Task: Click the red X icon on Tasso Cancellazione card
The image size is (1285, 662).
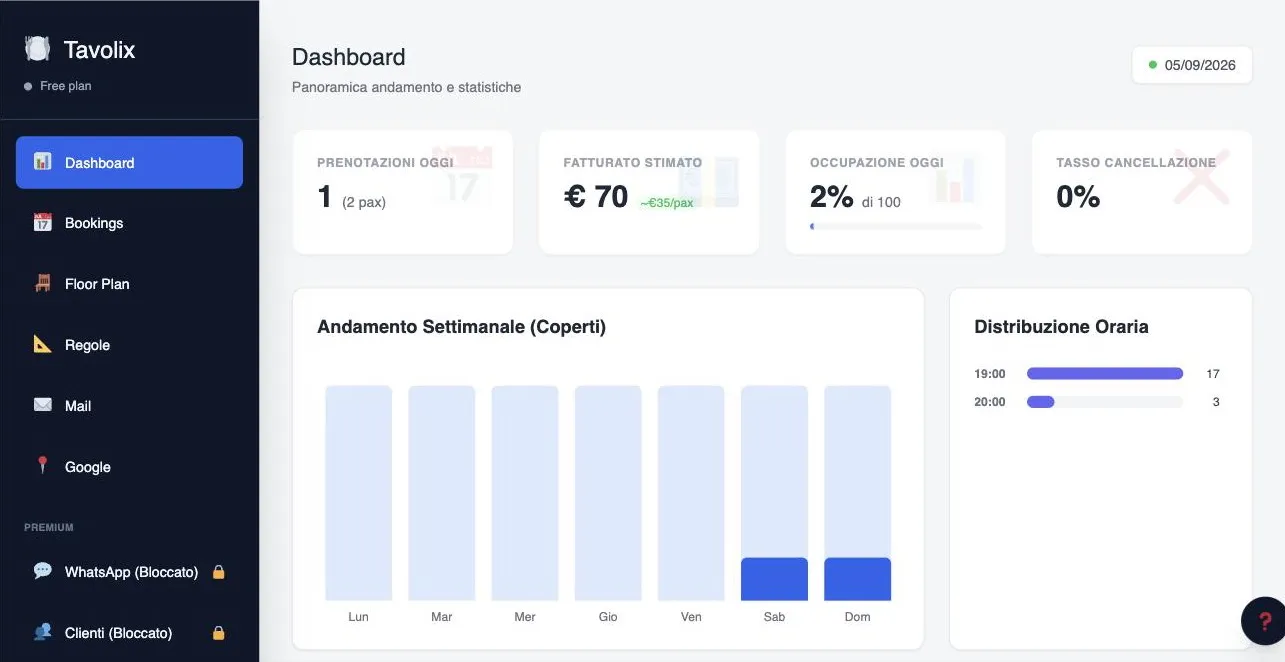Action: tap(1201, 177)
